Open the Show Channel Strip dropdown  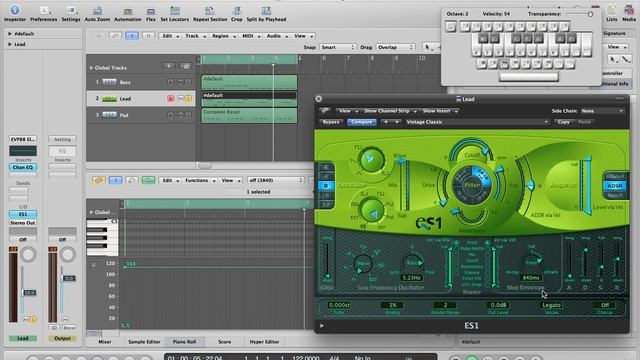click(x=390, y=111)
